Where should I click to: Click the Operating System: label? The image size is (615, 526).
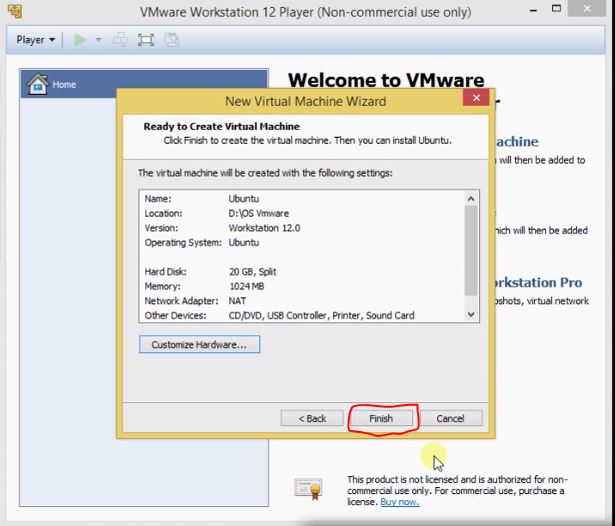tap(183, 242)
